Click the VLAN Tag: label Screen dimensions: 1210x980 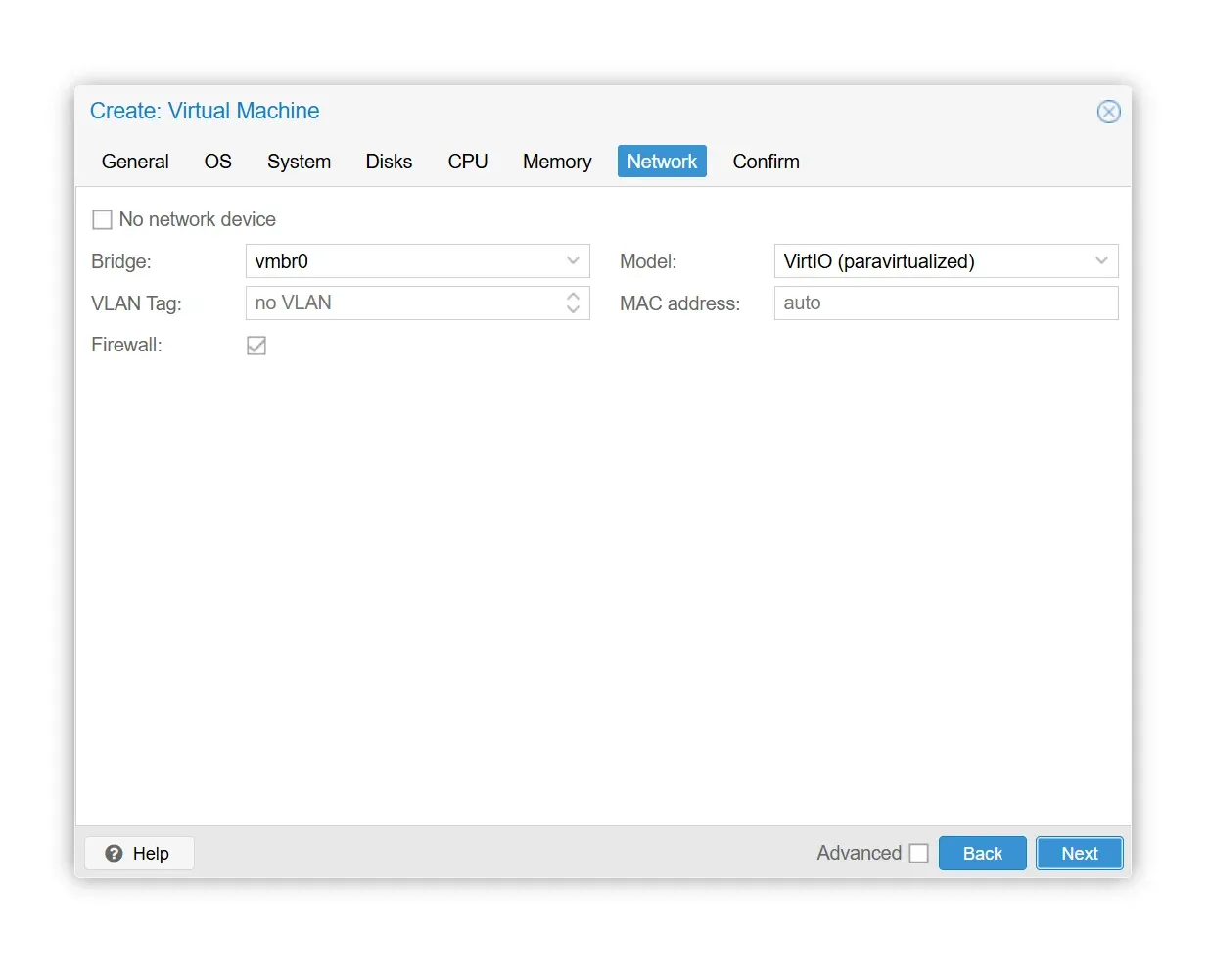click(136, 303)
